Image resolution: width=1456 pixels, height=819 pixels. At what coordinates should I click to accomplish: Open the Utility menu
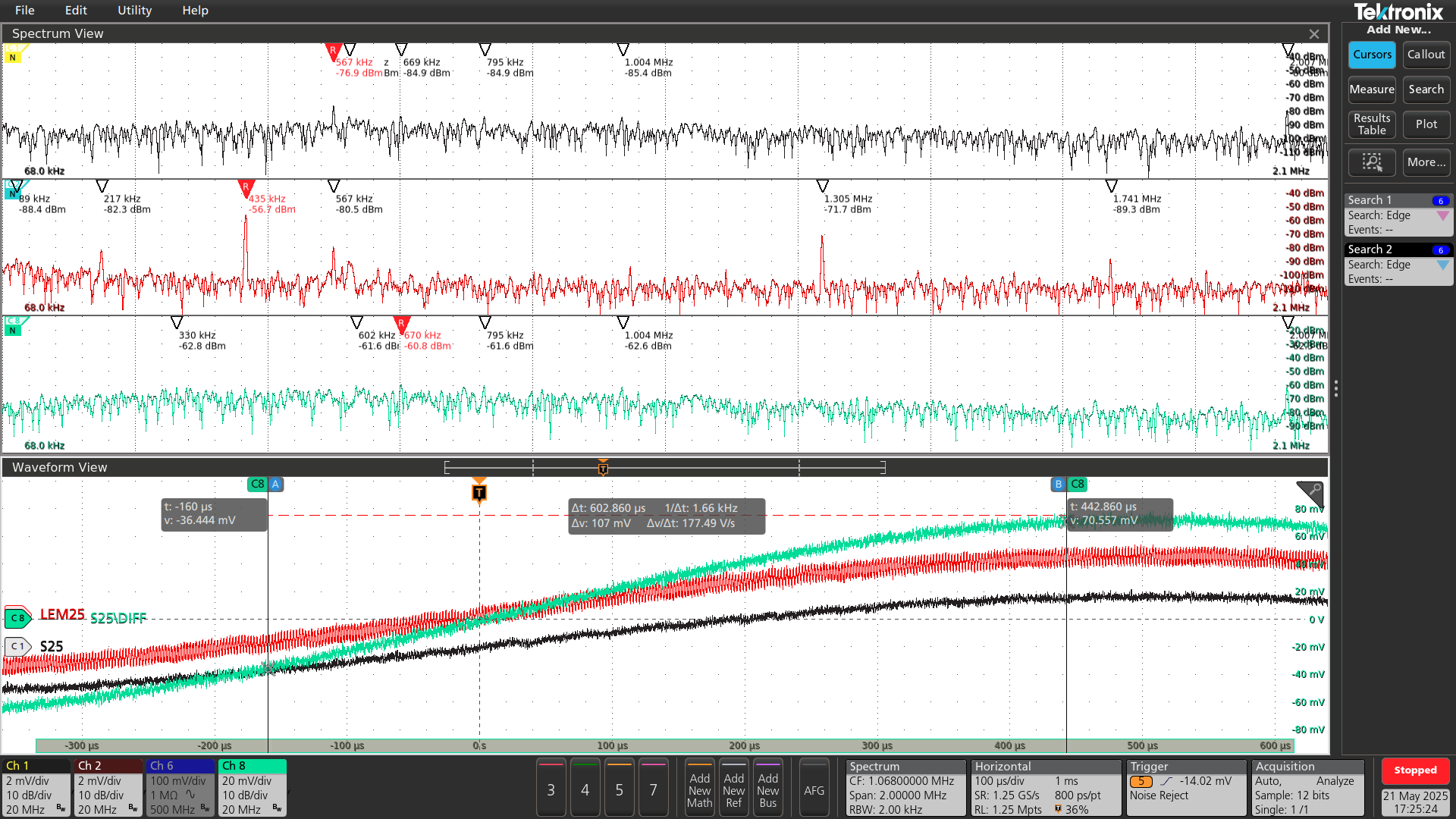[x=134, y=11]
